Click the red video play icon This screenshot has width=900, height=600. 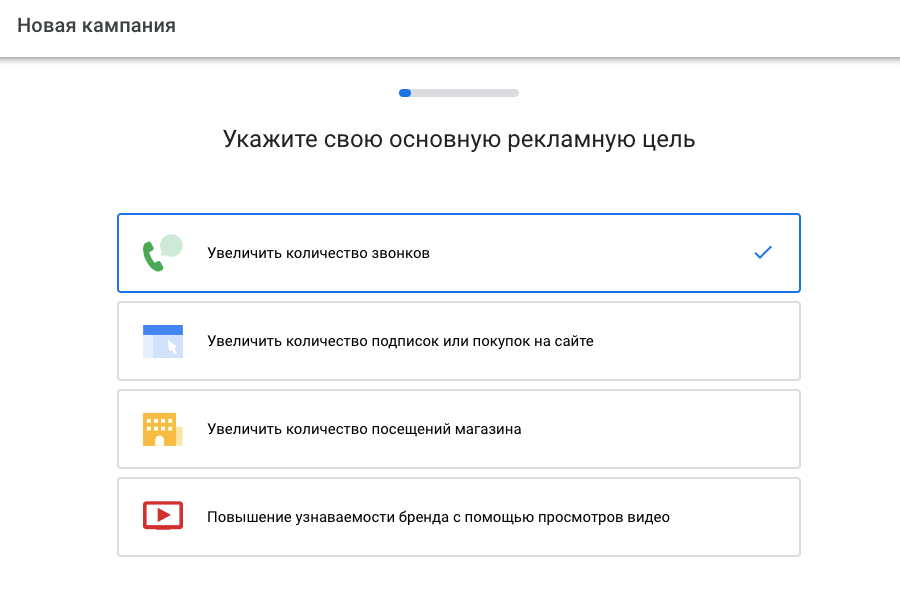point(162,516)
